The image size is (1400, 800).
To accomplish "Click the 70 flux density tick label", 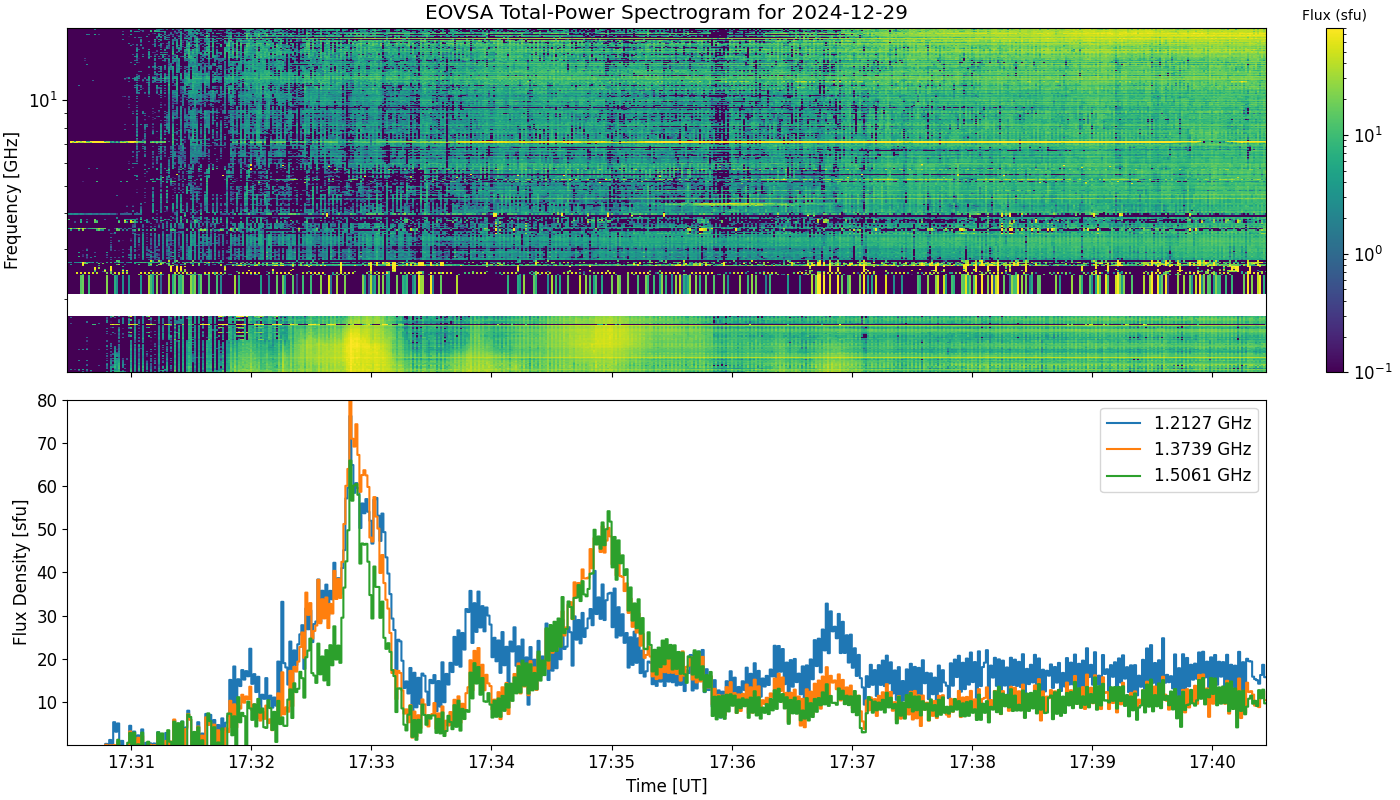I will (x=49, y=443).
